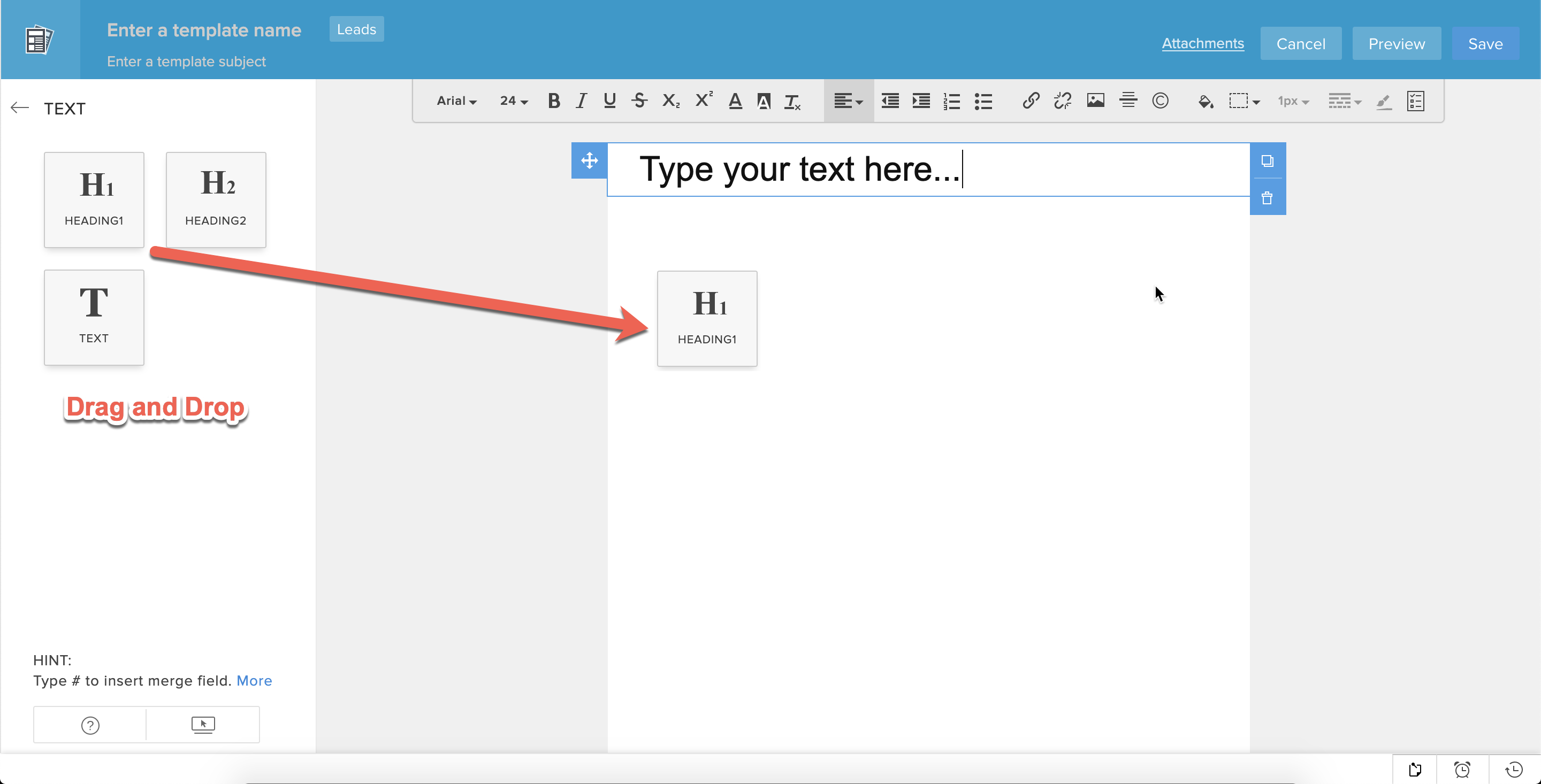Go back from TEXT panel

pos(20,107)
